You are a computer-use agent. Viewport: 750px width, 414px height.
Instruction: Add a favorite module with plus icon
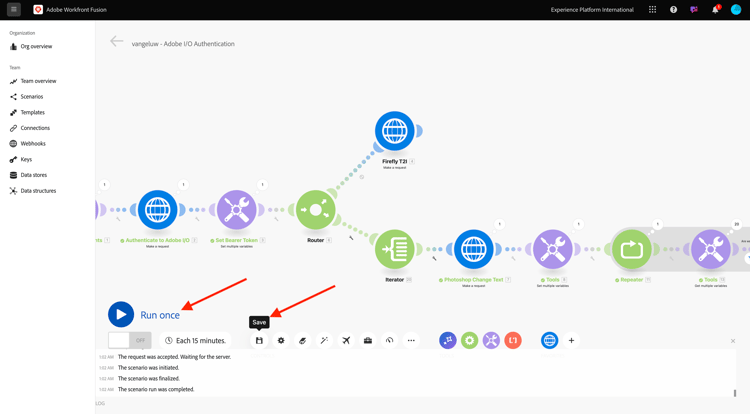(x=571, y=340)
